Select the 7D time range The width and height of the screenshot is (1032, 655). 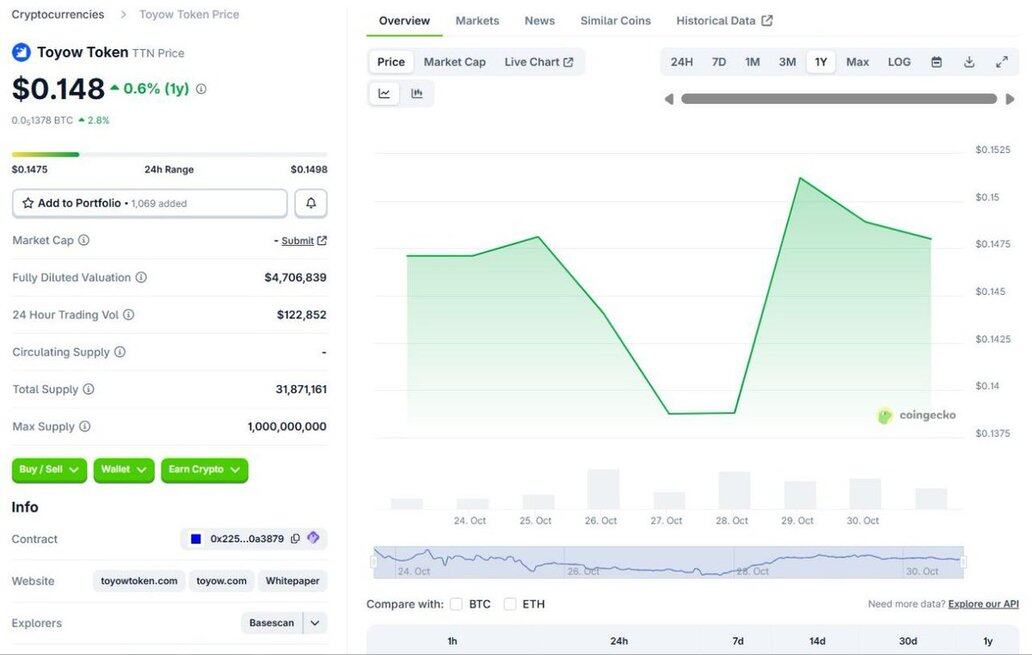[719, 62]
